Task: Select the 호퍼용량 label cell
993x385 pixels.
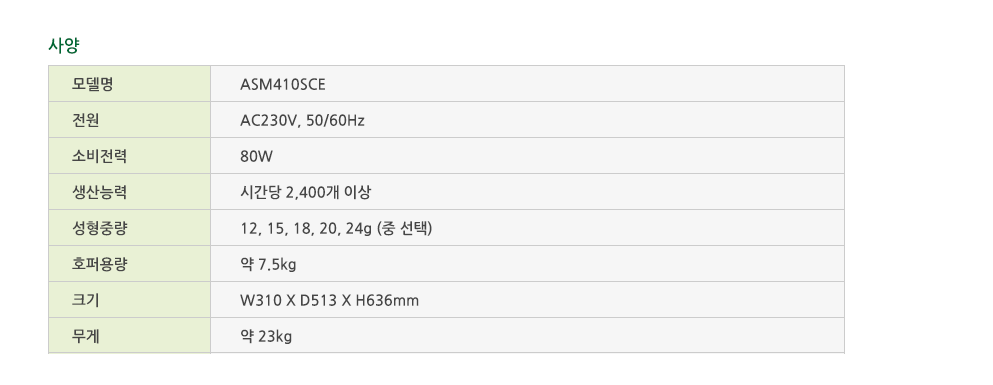Action: tap(129, 264)
